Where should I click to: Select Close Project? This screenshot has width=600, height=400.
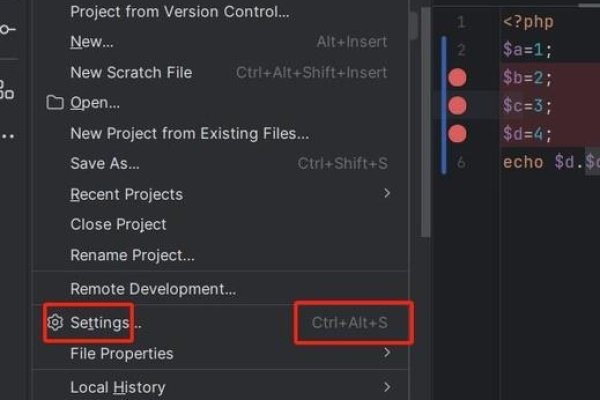pos(118,224)
